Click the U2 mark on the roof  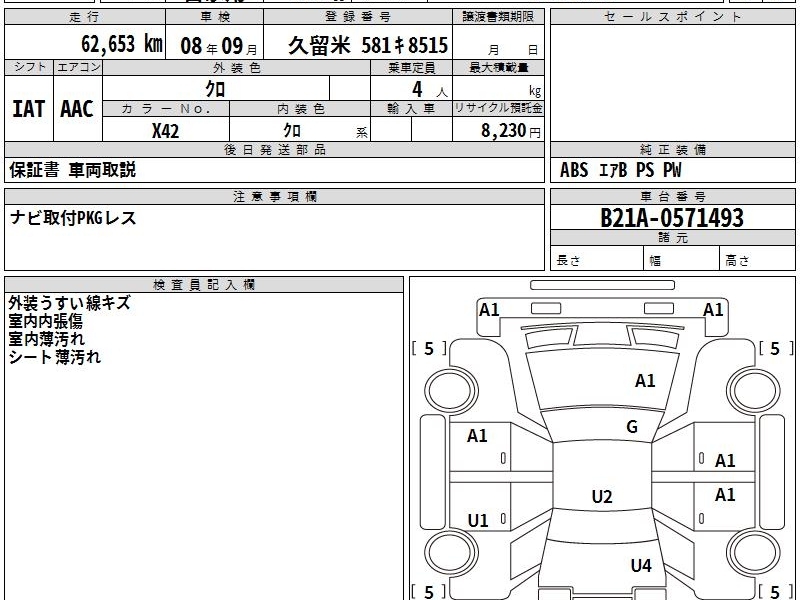pyautogui.click(x=602, y=496)
